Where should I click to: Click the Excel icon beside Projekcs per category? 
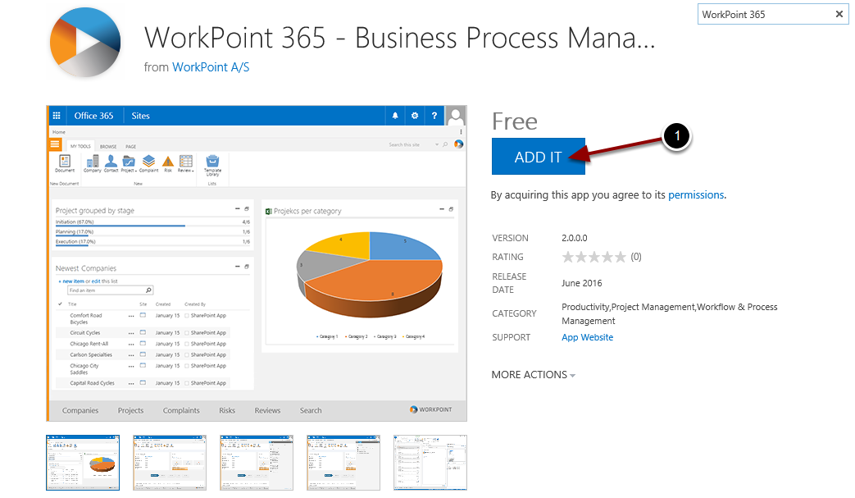pos(268,211)
